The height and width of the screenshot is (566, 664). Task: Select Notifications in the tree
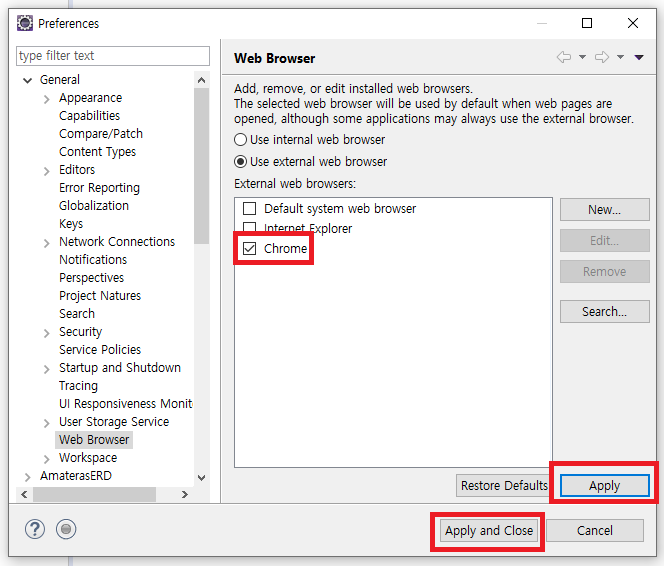tap(93, 260)
